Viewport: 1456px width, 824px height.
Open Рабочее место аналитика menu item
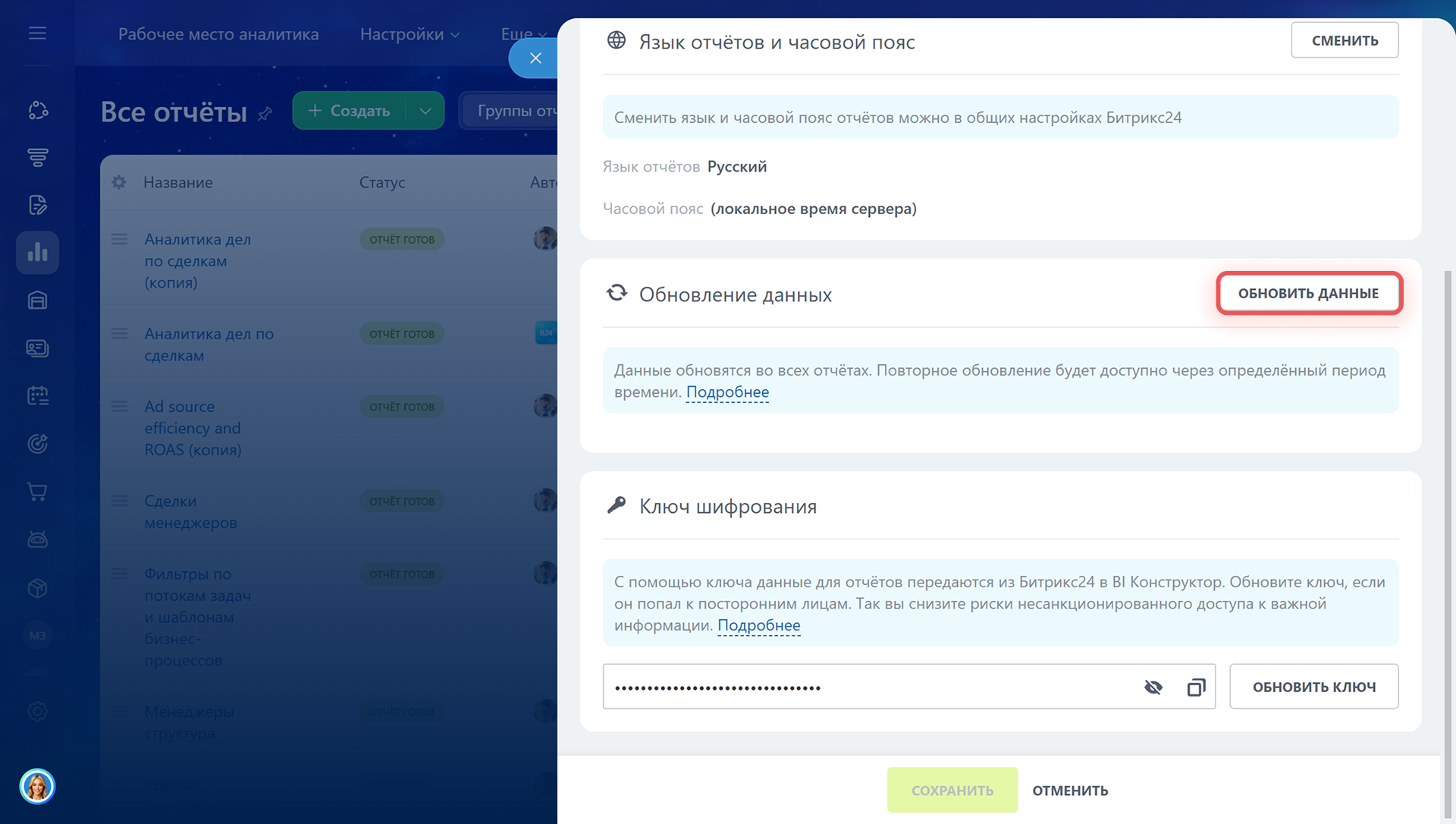218,34
